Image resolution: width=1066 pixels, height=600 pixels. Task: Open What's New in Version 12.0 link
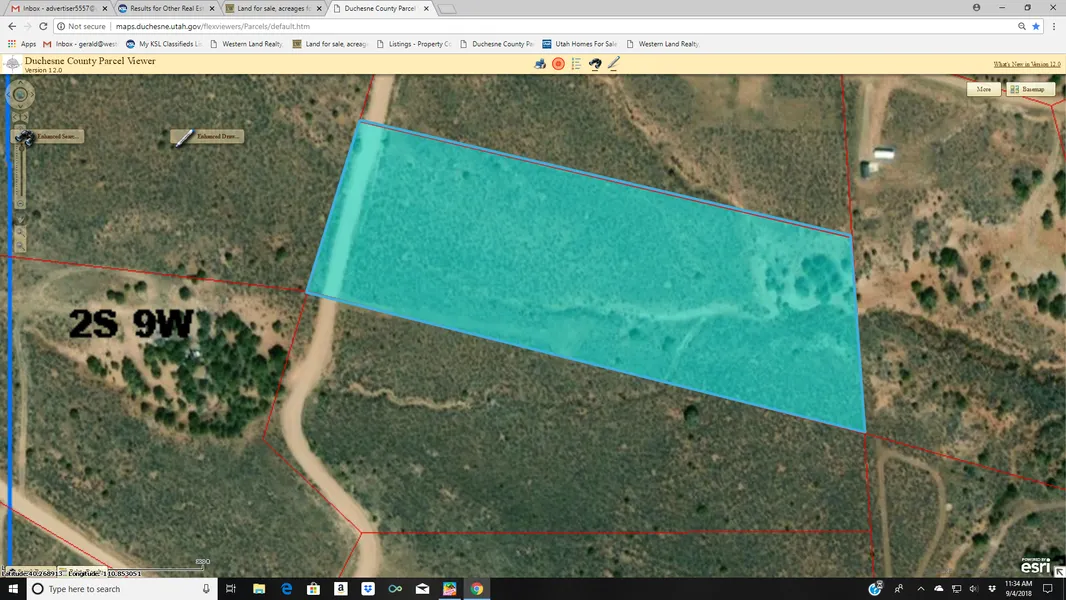pyautogui.click(x=1026, y=64)
